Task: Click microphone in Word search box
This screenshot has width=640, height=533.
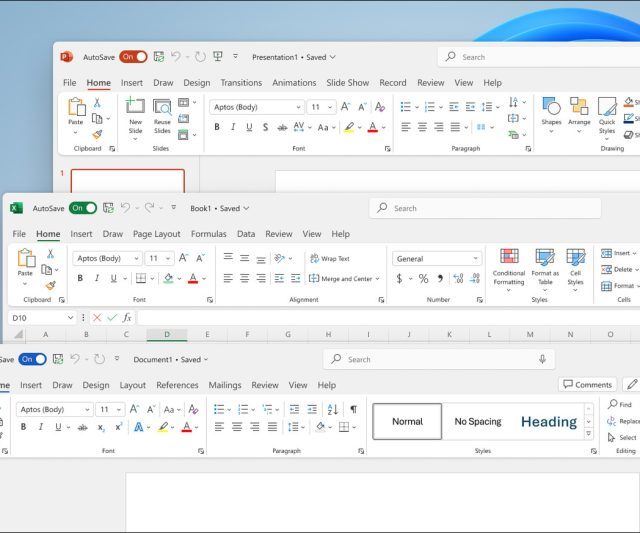Action: pyautogui.click(x=542, y=359)
